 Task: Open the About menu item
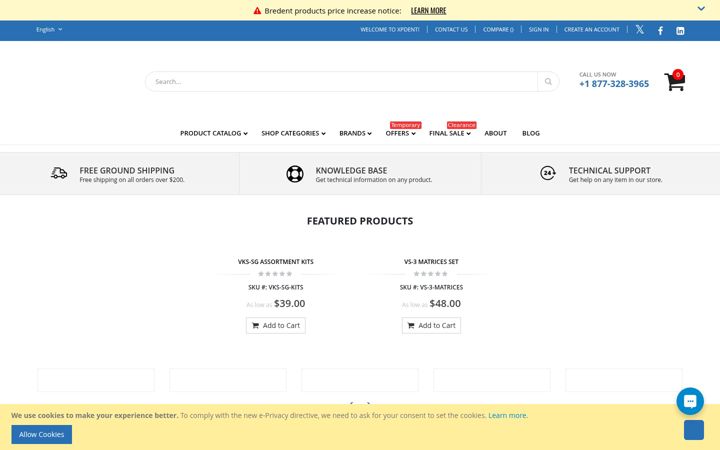pyautogui.click(x=495, y=133)
